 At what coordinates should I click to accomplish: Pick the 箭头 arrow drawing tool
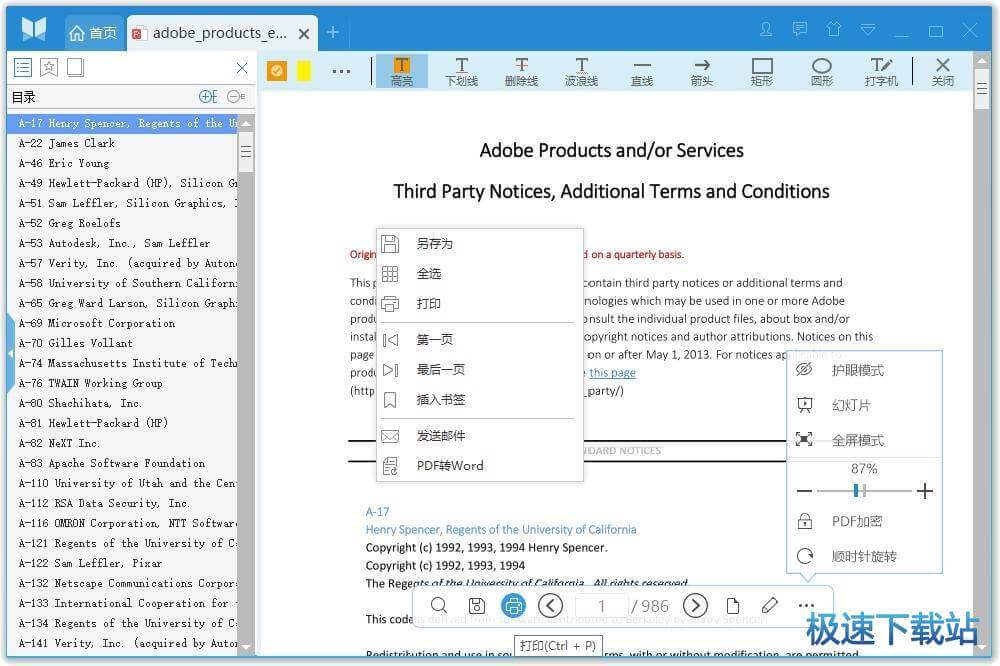click(701, 70)
